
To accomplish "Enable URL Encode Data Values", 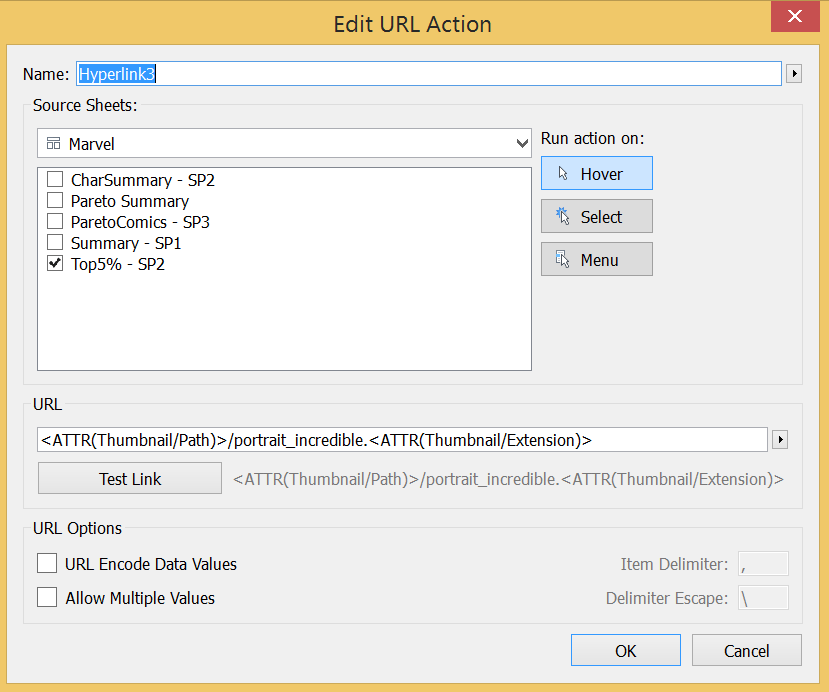I will click(x=45, y=563).
